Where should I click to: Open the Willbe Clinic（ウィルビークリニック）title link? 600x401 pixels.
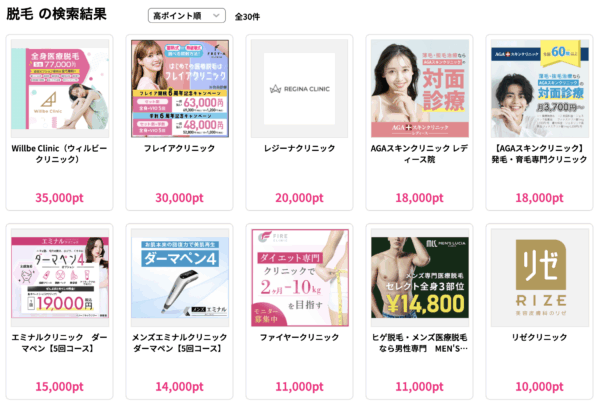pyautogui.click(x=59, y=154)
